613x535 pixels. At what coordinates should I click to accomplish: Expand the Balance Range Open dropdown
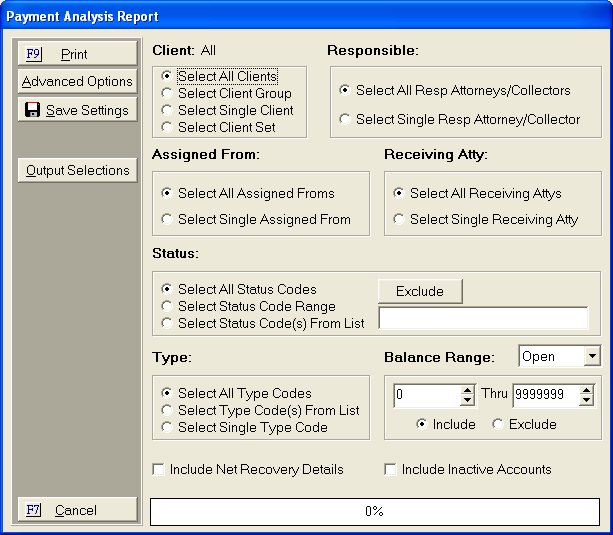[x=591, y=357]
